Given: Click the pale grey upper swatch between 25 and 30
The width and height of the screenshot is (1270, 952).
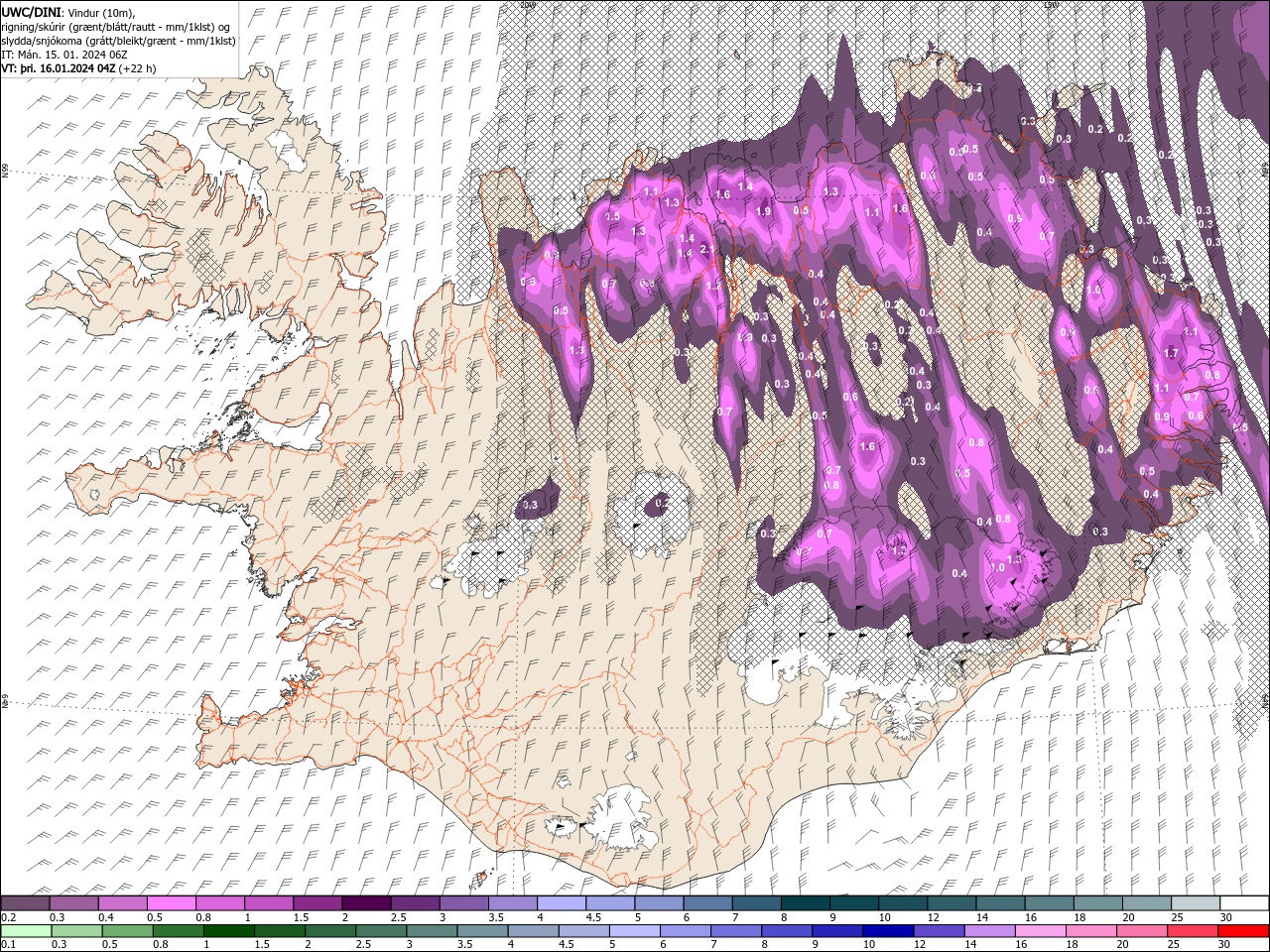Looking at the screenshot, I should (1194, 903).
